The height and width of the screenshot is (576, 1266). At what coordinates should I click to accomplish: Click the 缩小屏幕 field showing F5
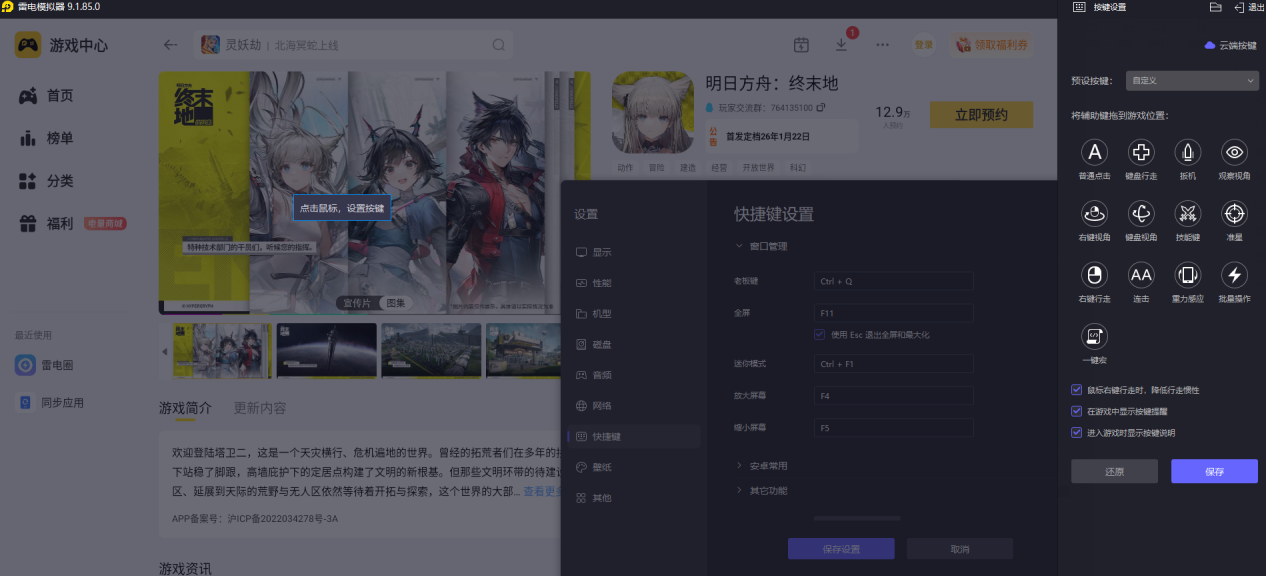point(893,428)
